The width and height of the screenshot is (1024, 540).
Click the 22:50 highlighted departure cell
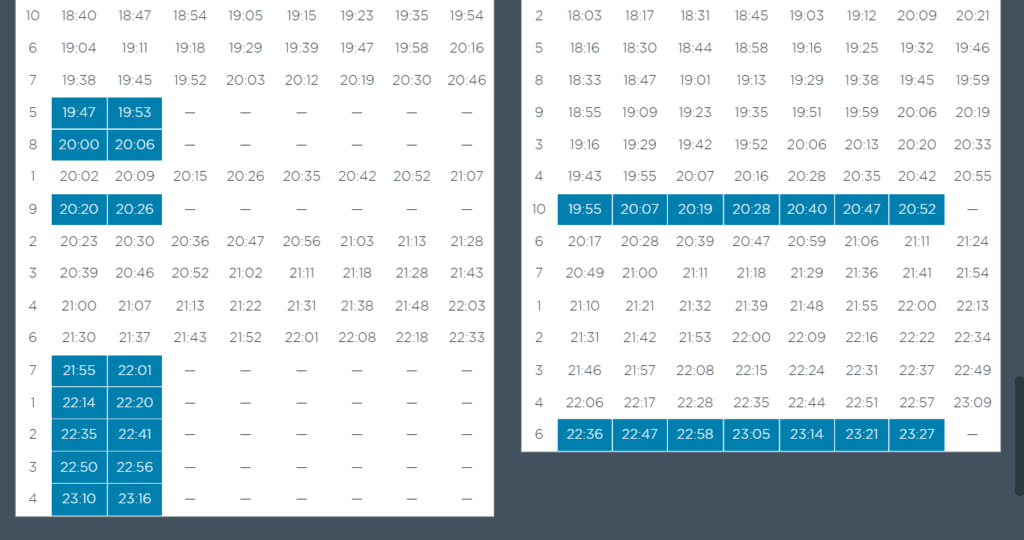pos(79,466)
